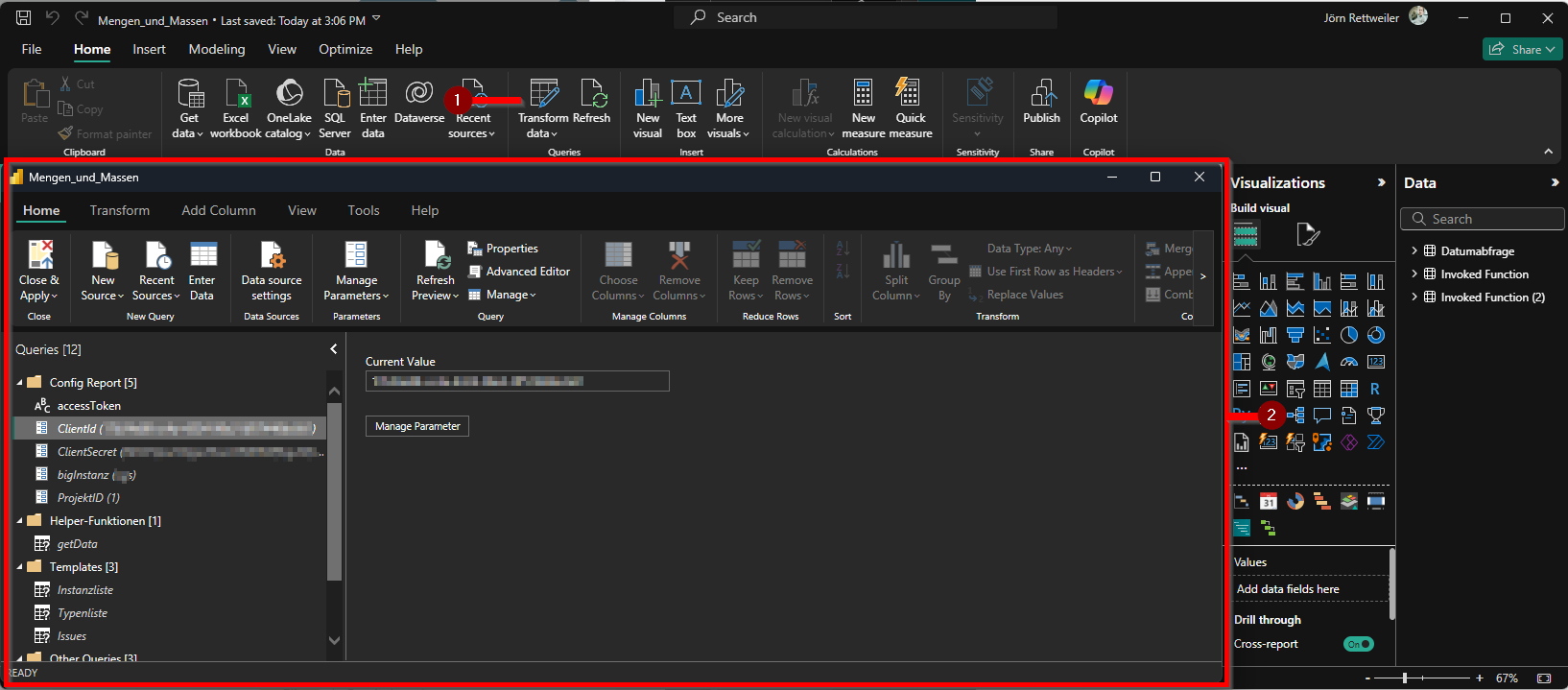Turn off the Cross-report toggle
1568x690 pixels.
click(x=1358, y=644)
